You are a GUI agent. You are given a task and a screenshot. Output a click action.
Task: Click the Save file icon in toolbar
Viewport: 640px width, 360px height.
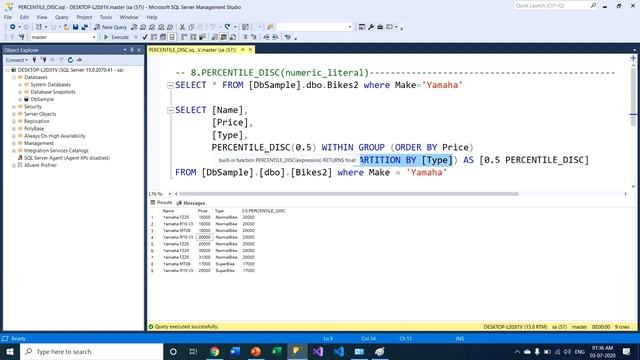[76, 27]
